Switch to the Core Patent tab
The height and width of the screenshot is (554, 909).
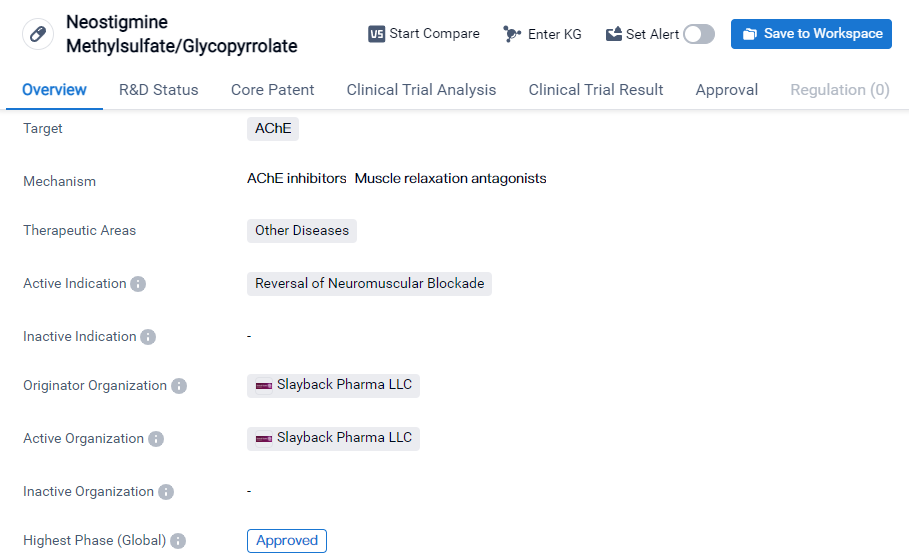272,90
